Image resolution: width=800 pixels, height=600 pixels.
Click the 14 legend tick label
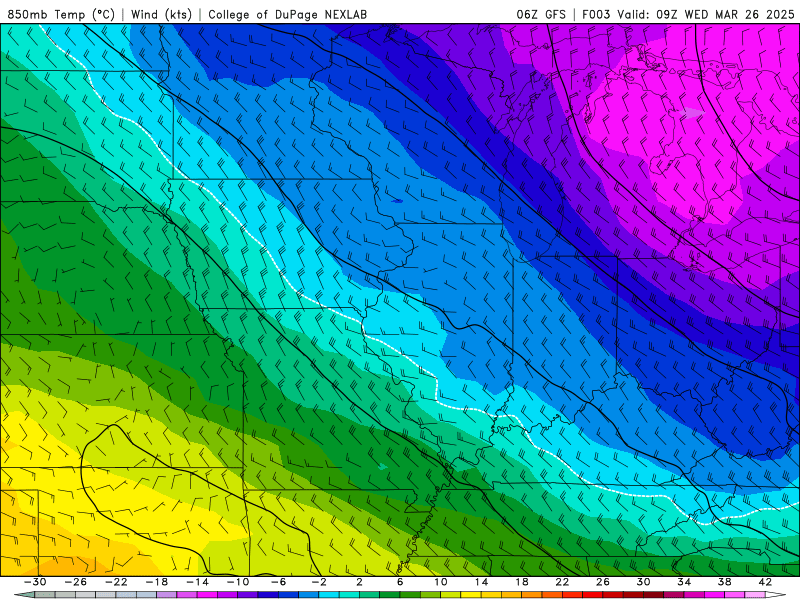pyautogui.click(x=481, y=582)
